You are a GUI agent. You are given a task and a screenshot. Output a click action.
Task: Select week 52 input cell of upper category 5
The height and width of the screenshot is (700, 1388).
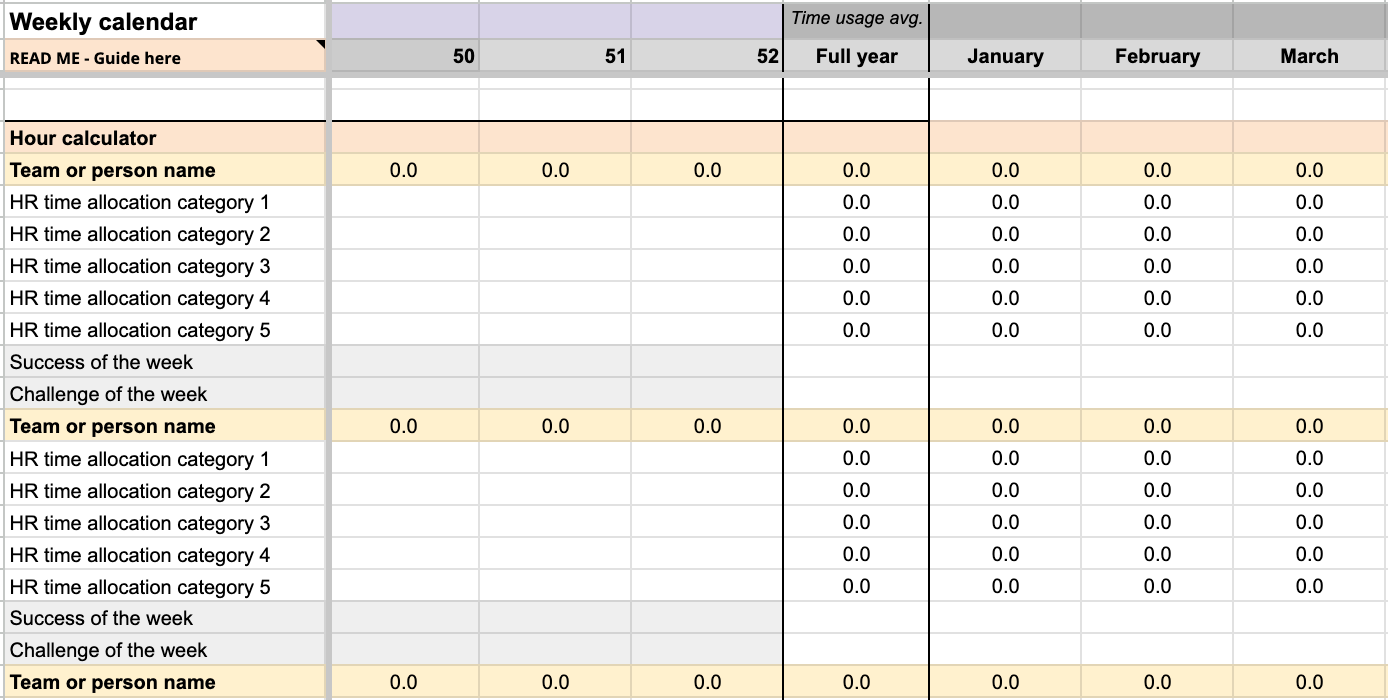[707, 330]
